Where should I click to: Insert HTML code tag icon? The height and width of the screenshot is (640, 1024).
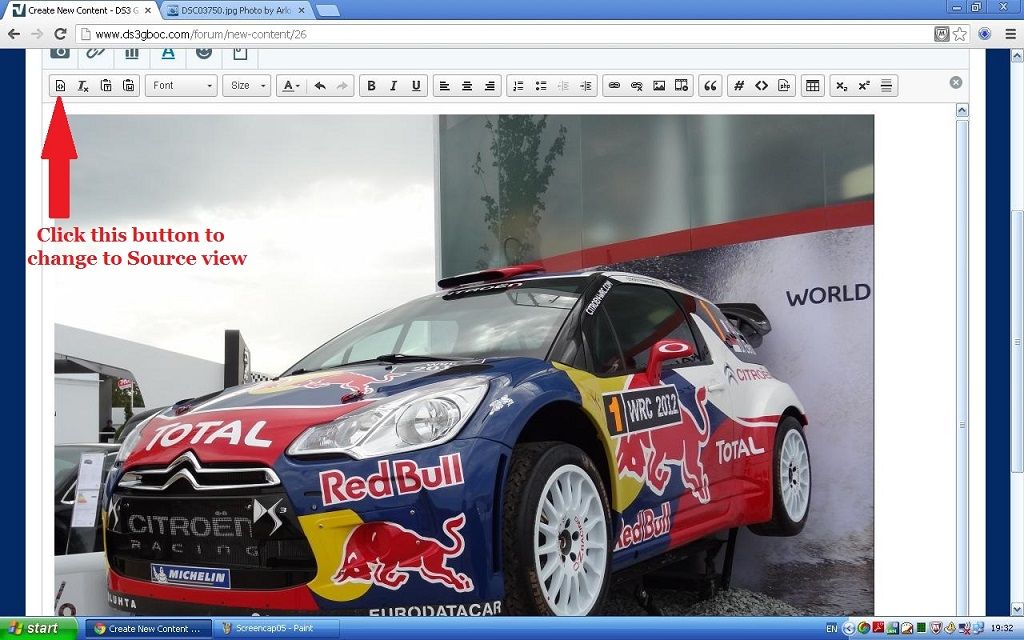click(761, 86)
